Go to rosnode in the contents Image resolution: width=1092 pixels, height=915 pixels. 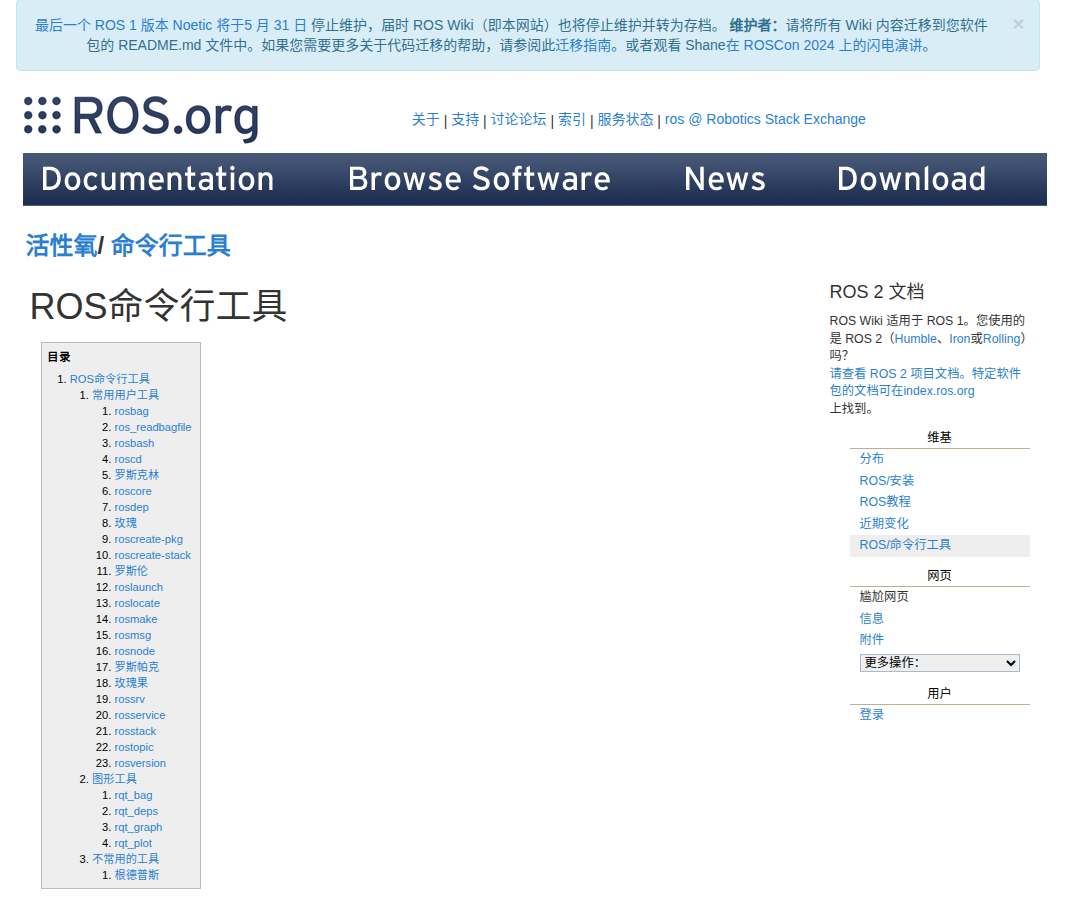[x=134, y=651]
